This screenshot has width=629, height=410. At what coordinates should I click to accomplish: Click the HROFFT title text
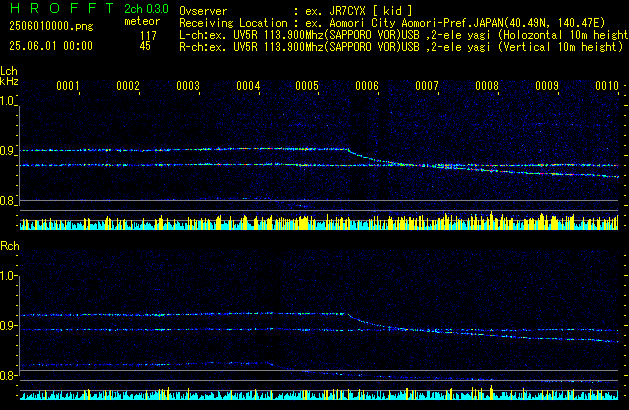[x=62, y=8]
